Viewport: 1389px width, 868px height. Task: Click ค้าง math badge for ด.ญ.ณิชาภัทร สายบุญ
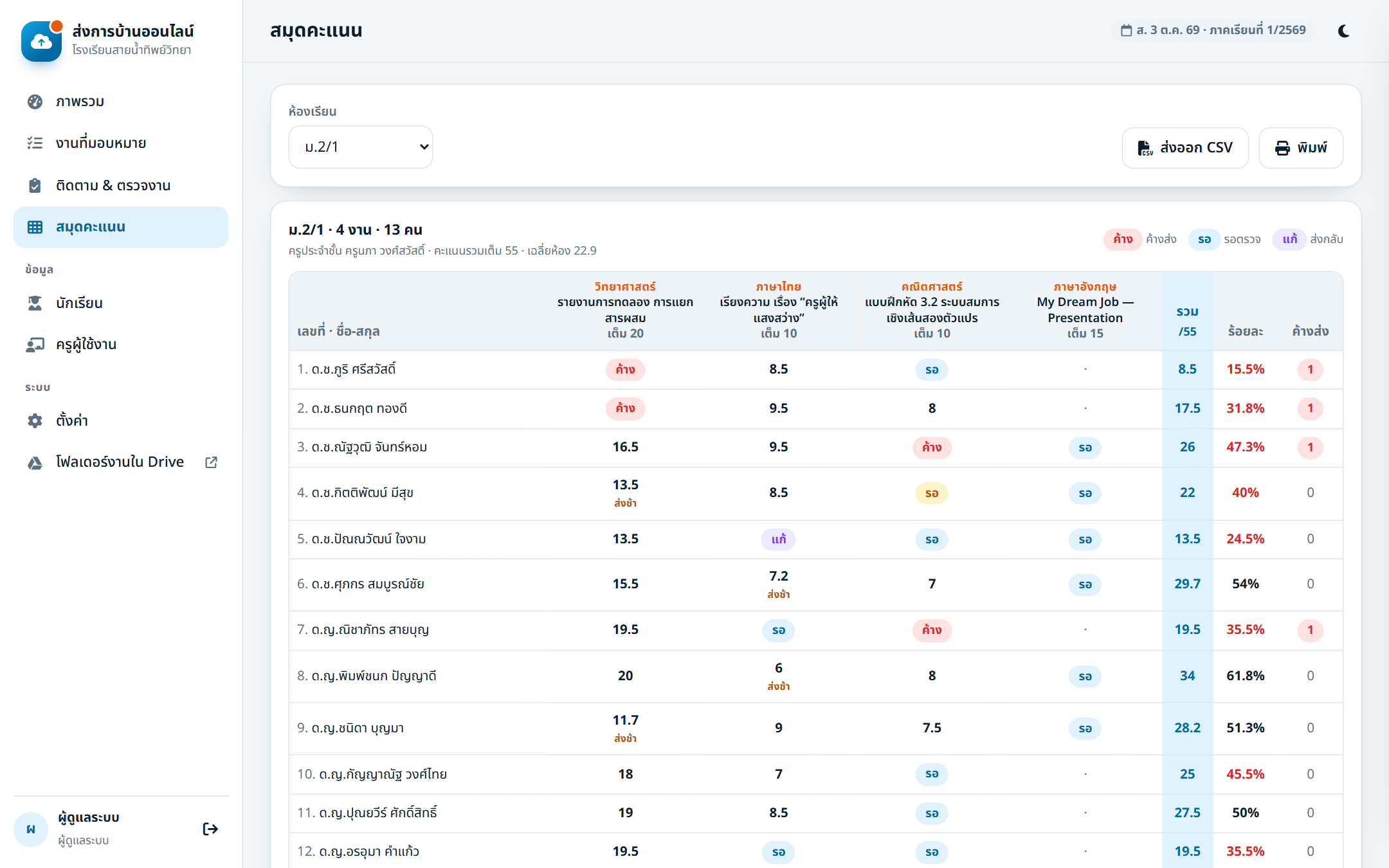click(932, 630)
